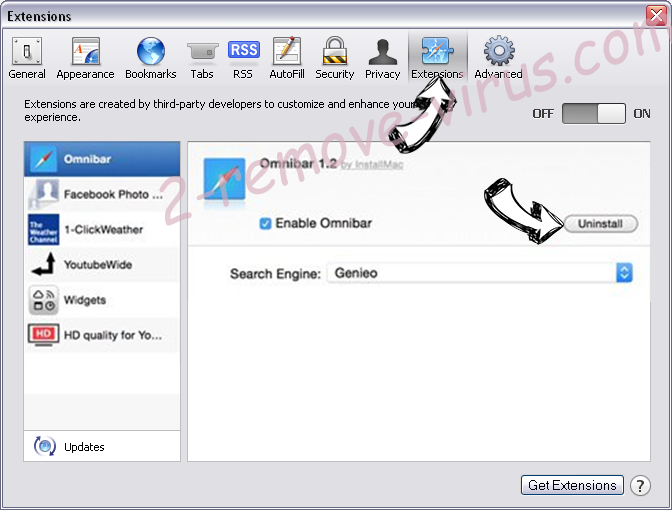The width and height of the screenshot is (672, 510).
Task: Open the General preferences pane
Action: click(27, 59)
